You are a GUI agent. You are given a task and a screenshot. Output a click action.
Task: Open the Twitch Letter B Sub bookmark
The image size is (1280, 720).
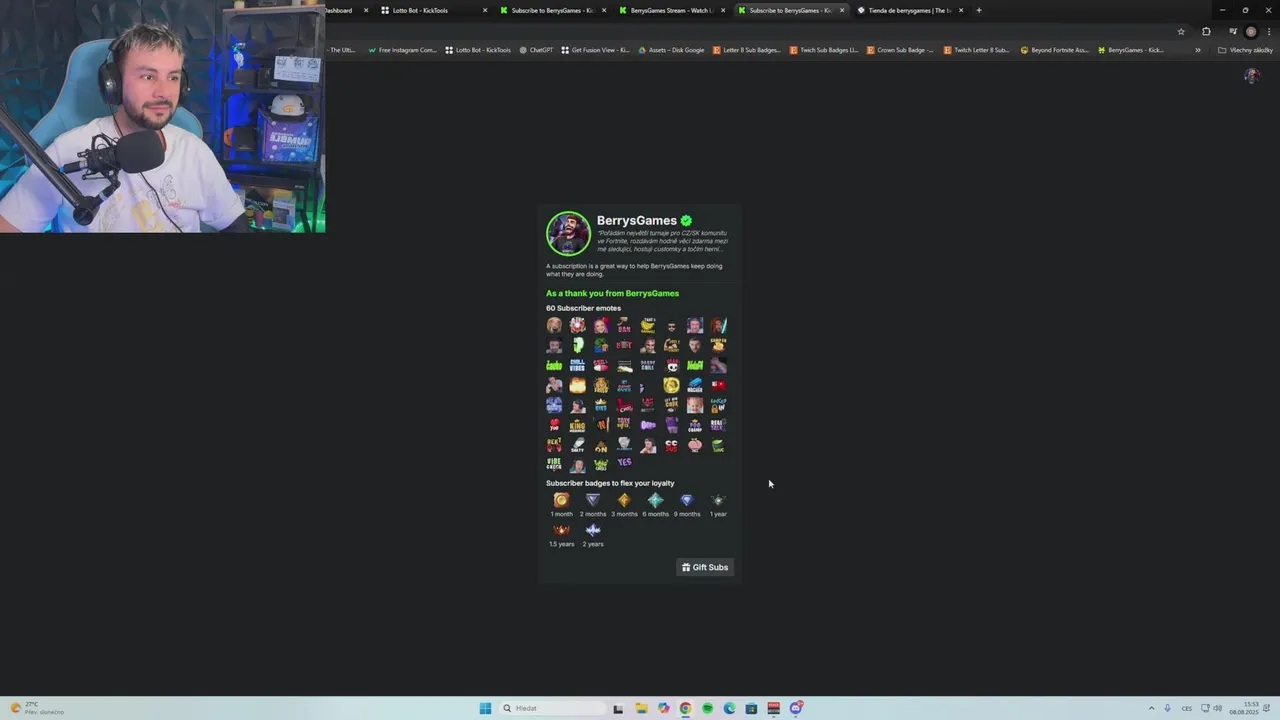(x=977, y=50)
